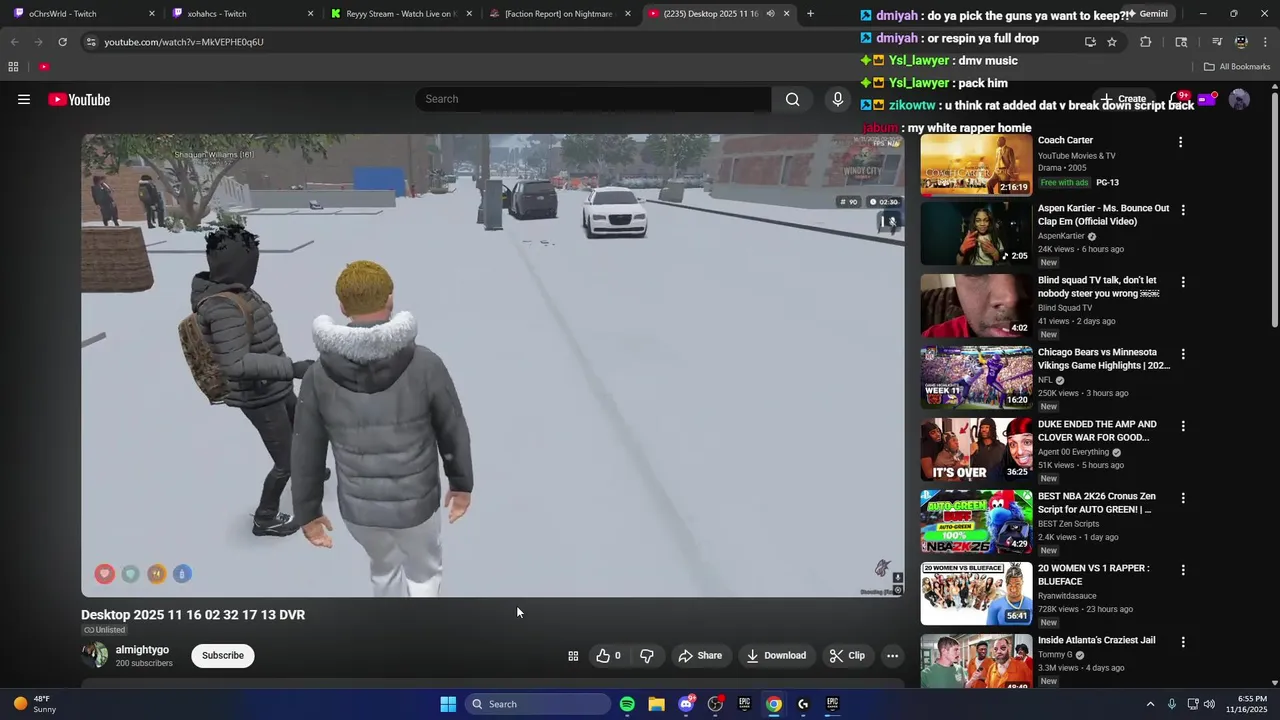1280x720 pixels.
Task: Open the 20 WOMEN VS 1 RAPPER thumbnail
Action: (976, 594)
